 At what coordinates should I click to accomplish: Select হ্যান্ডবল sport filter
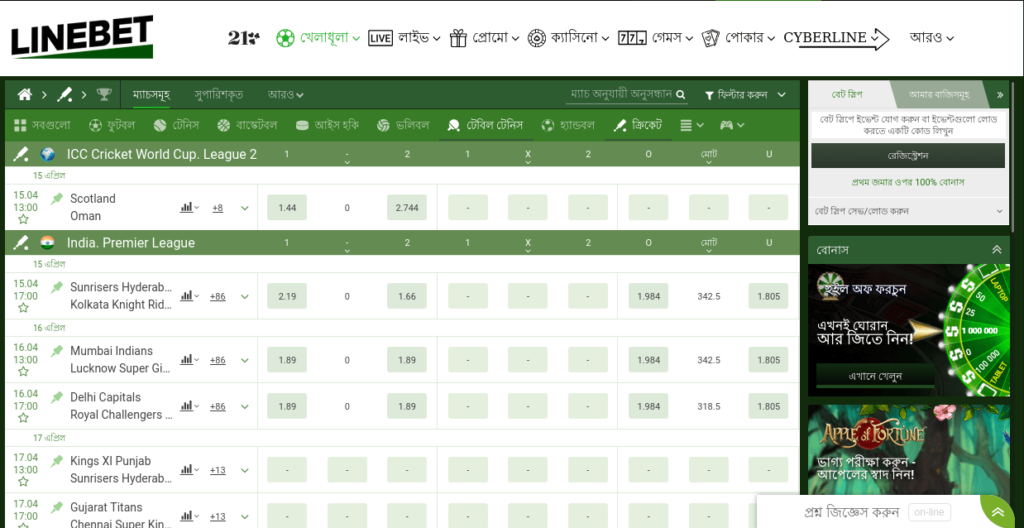pyautogui.click(x=568, y=125)
